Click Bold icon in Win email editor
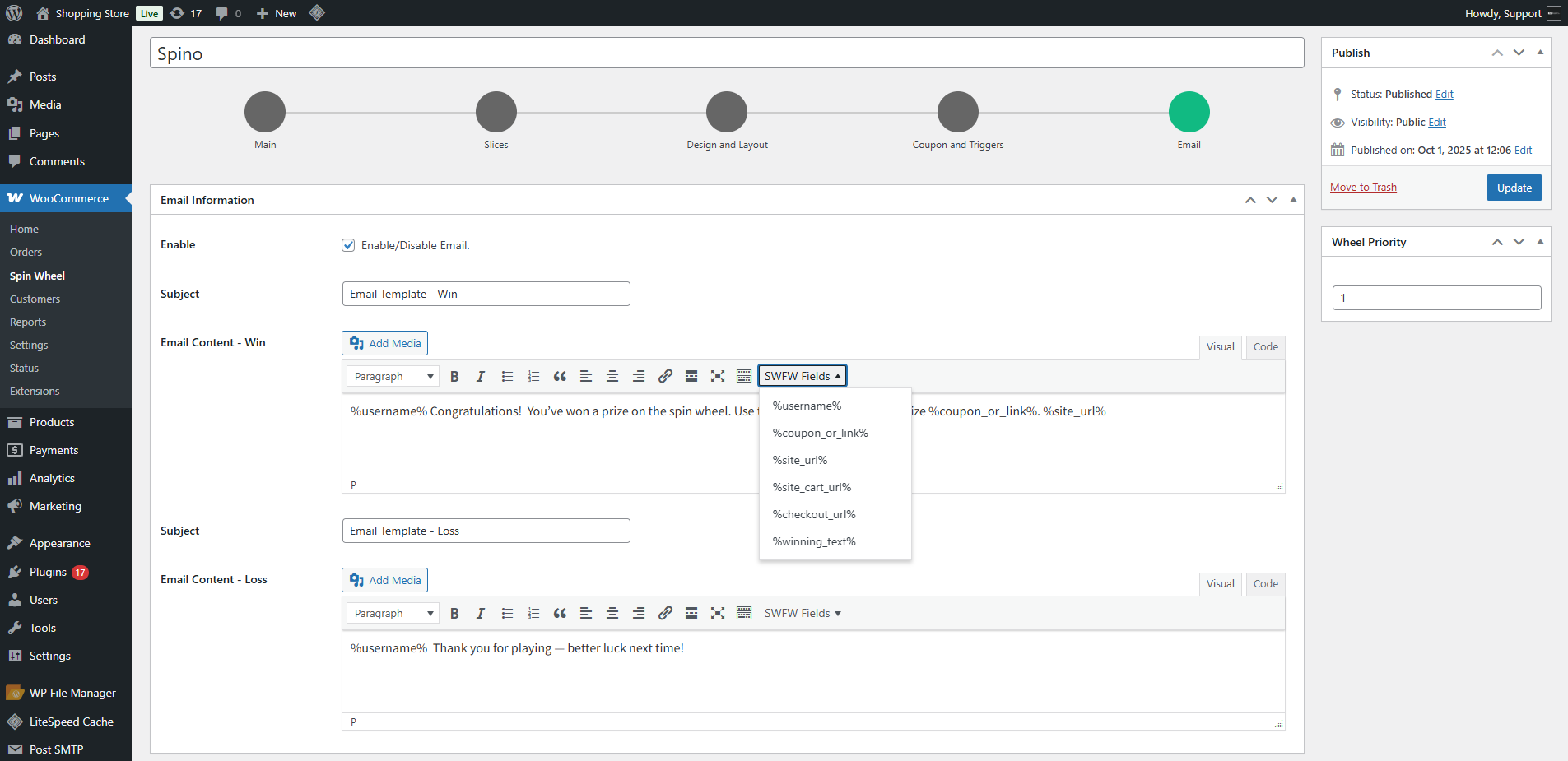This screenshot has width=1568, height=761. point(454,376)
